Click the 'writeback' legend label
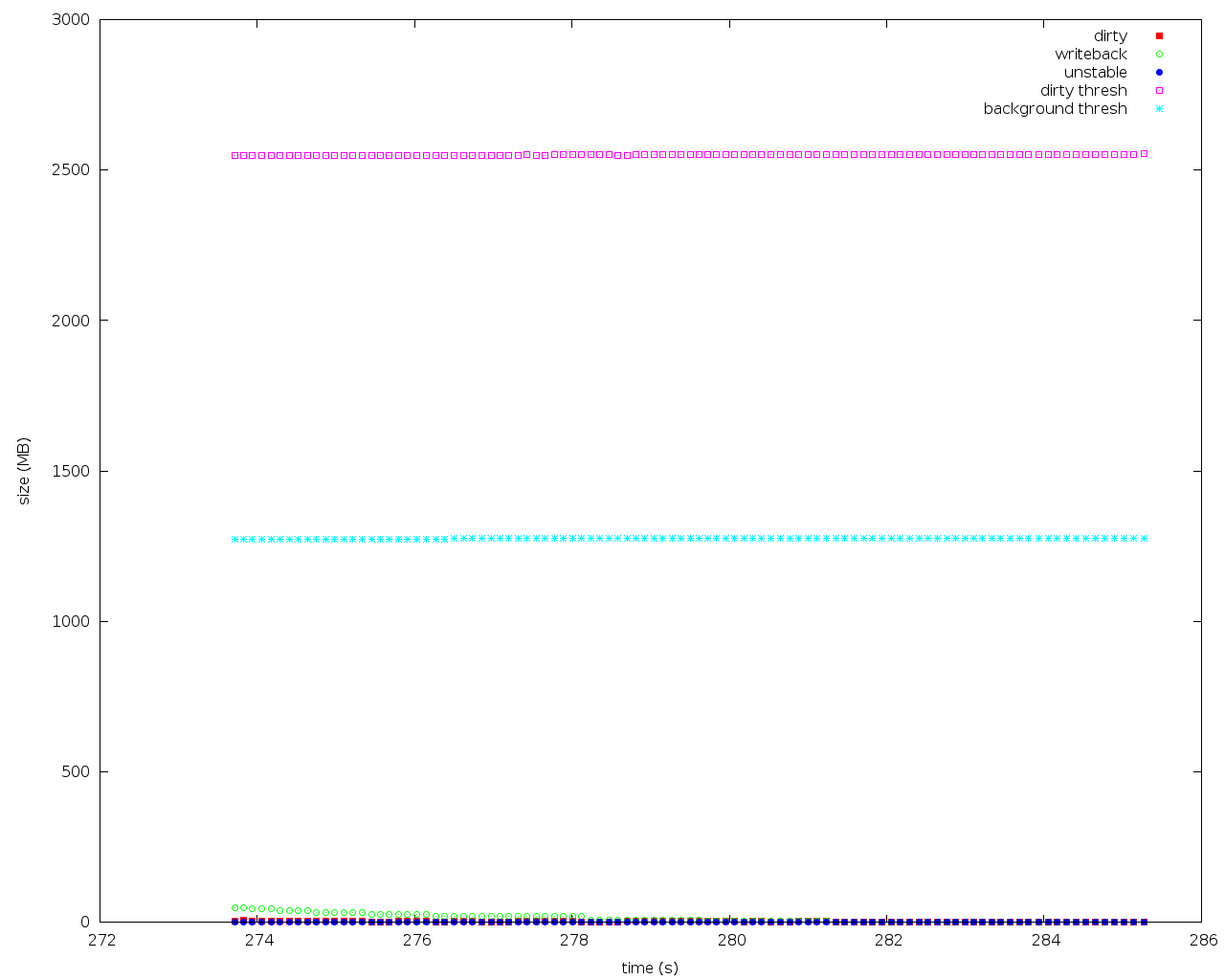This screenshot has height=980, width=1225. [1091, 55]
